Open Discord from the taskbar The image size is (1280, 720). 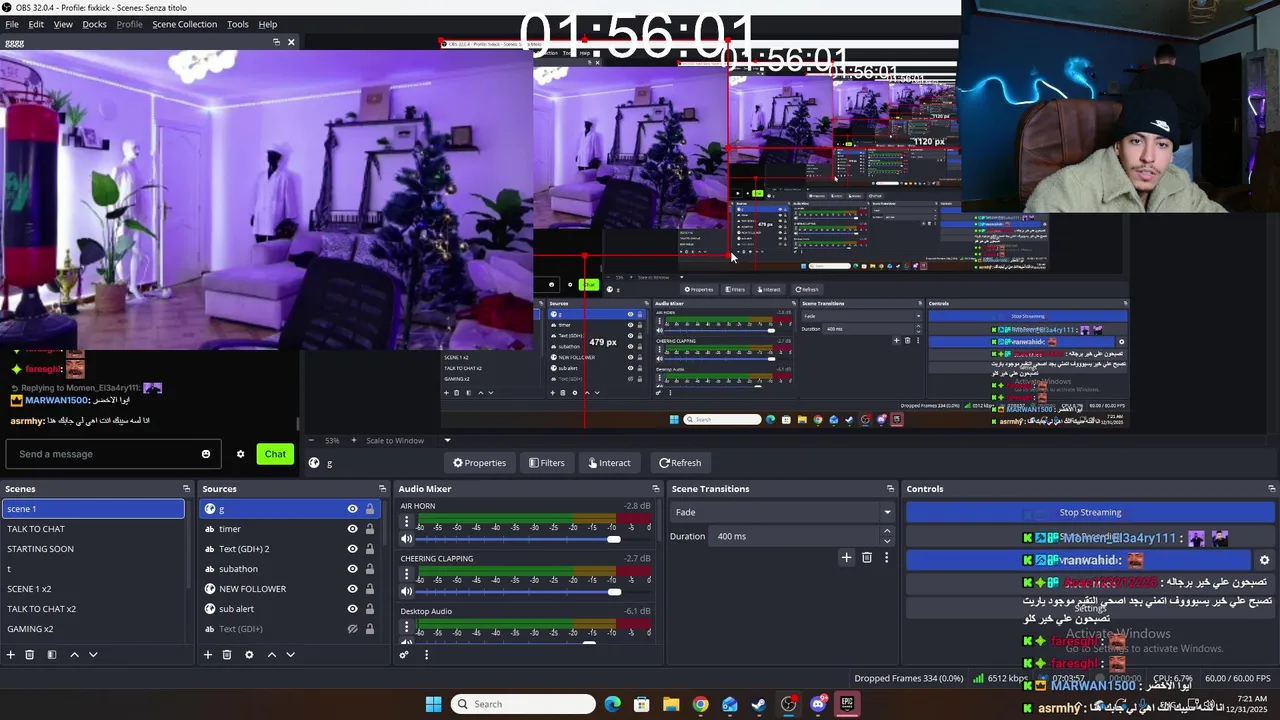click(x=818, y=704)
